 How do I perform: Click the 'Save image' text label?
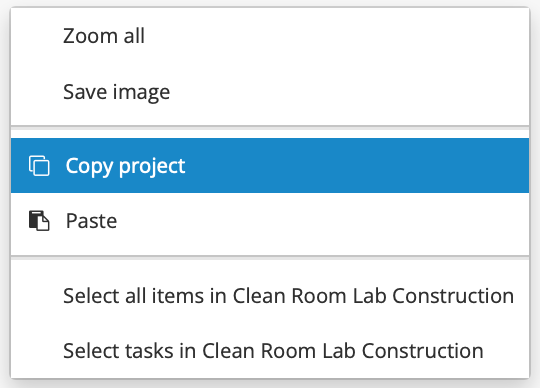click(x=116, y=92)
